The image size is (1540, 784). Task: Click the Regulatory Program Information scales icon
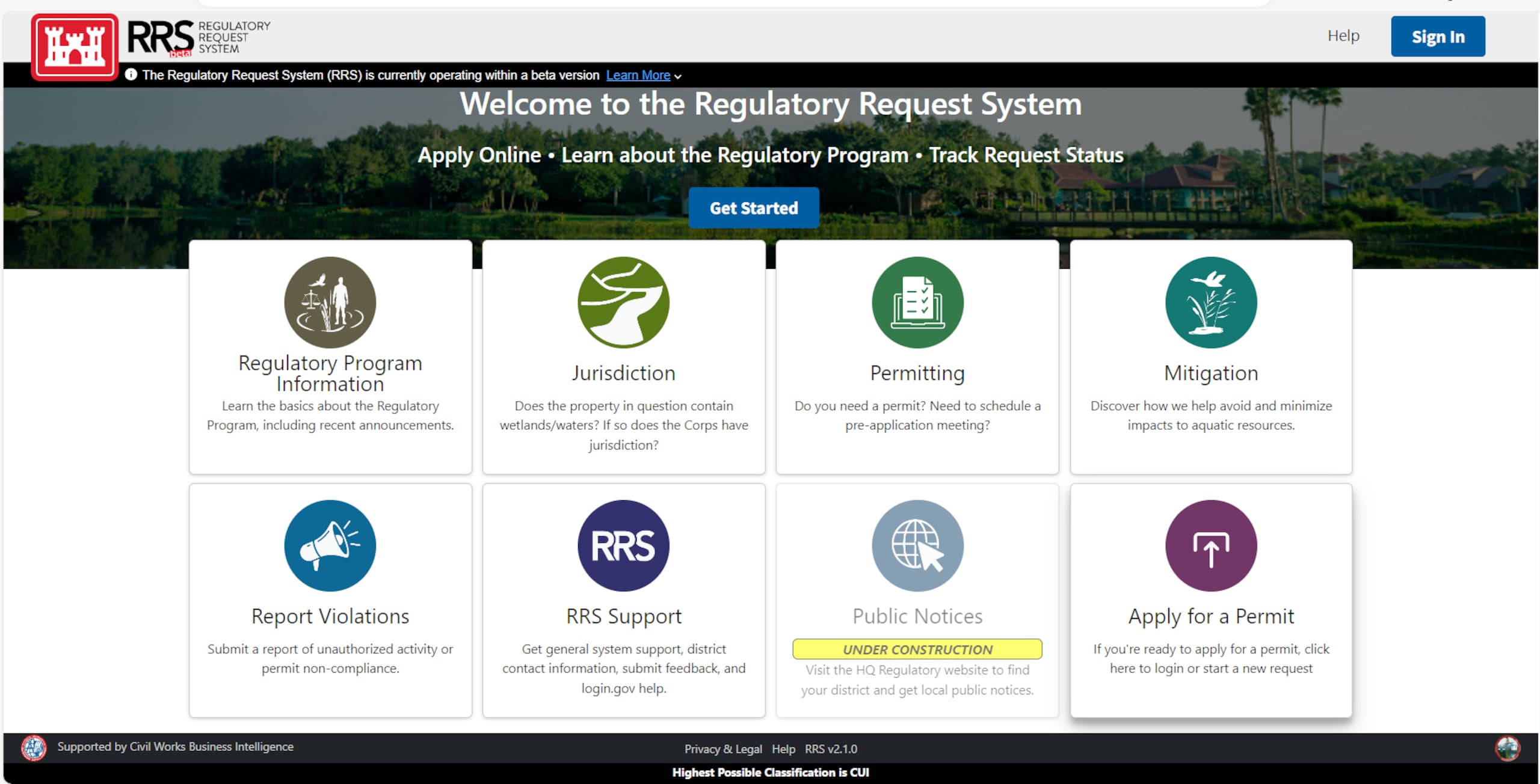[330, 303]
